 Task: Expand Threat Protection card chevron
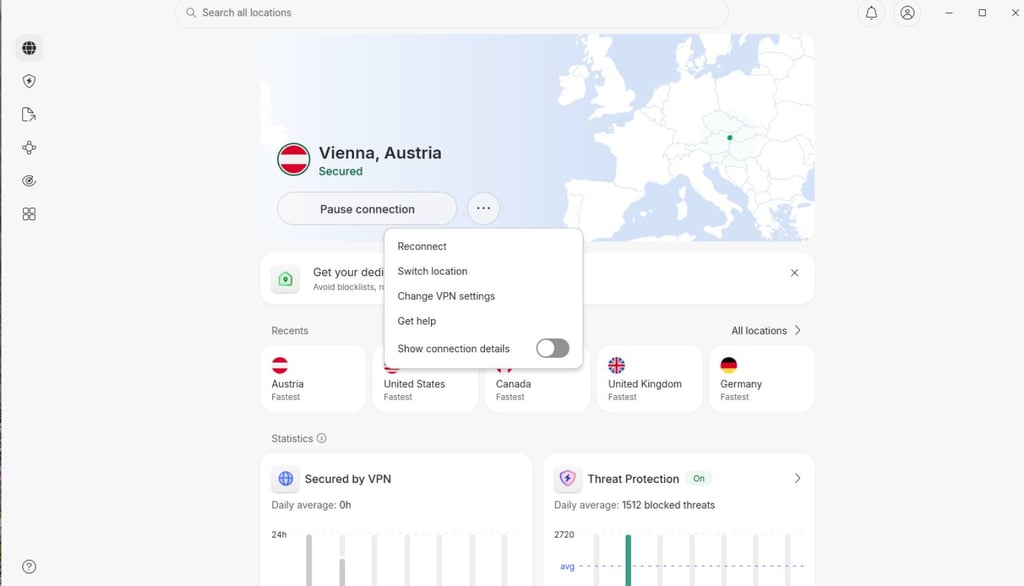click(x=797, y=479)
